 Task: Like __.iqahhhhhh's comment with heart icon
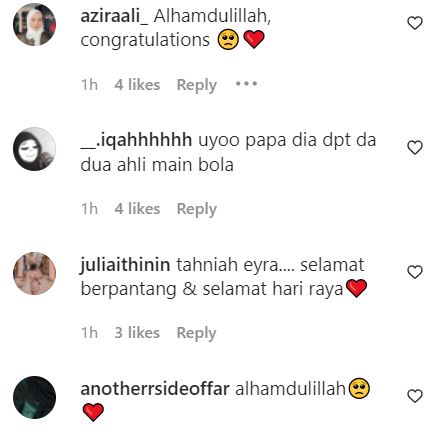coord(415,148)
